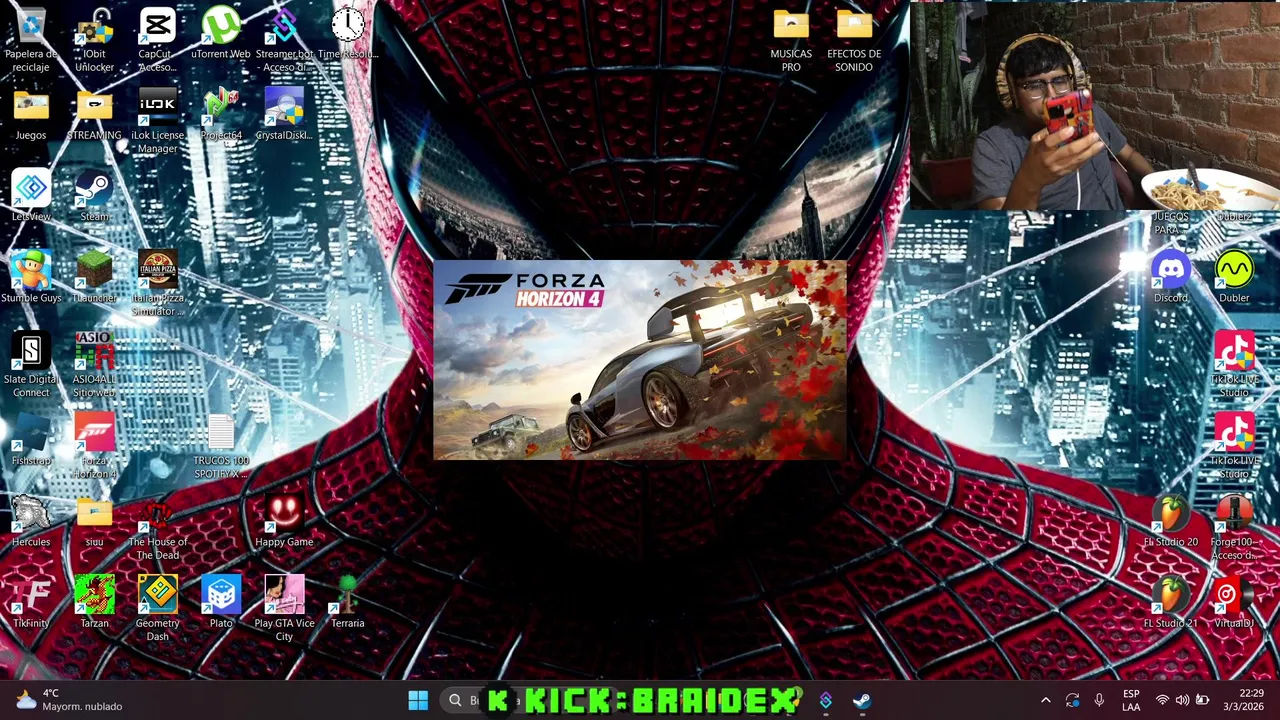The height and width of the screenshot is (720, 1280).
Task: Launch the Geometry Dash shortcut
Action: click(x=157, y=609)
